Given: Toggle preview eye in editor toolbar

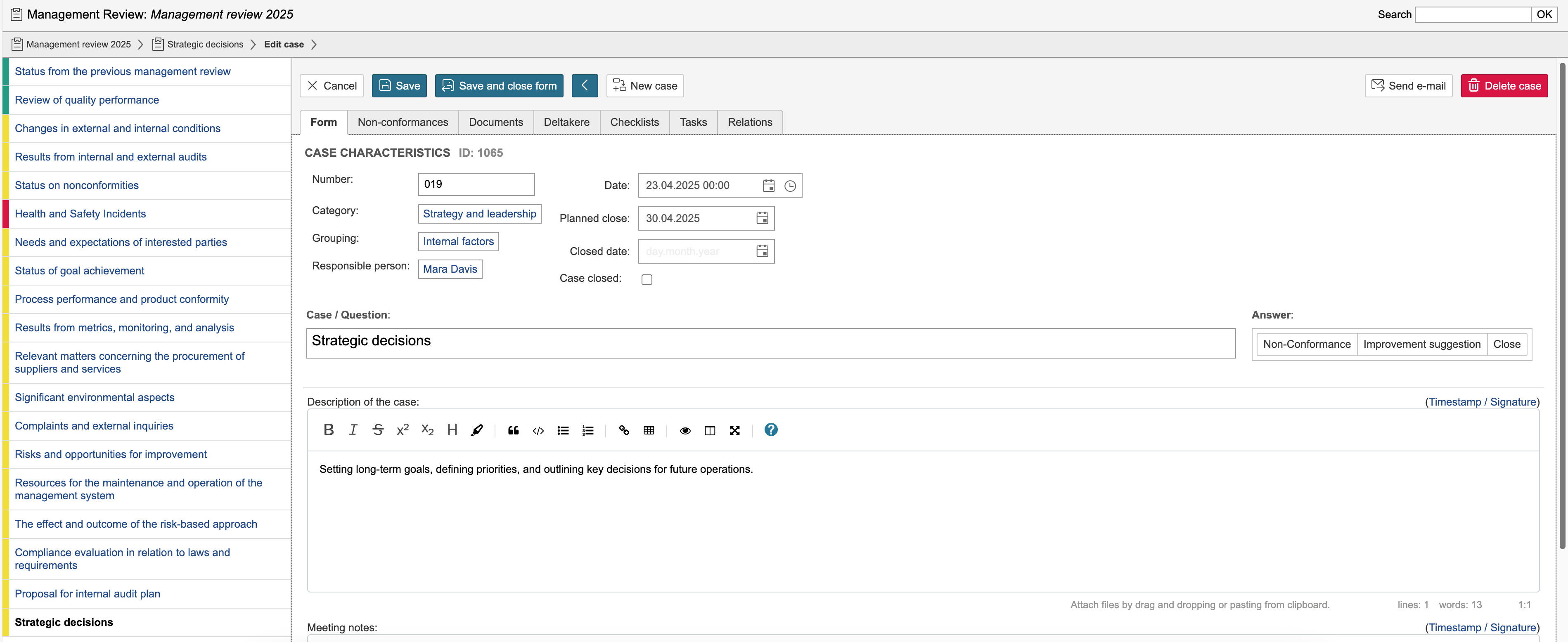Looking at the screenshot, I should tap(685, 430).
